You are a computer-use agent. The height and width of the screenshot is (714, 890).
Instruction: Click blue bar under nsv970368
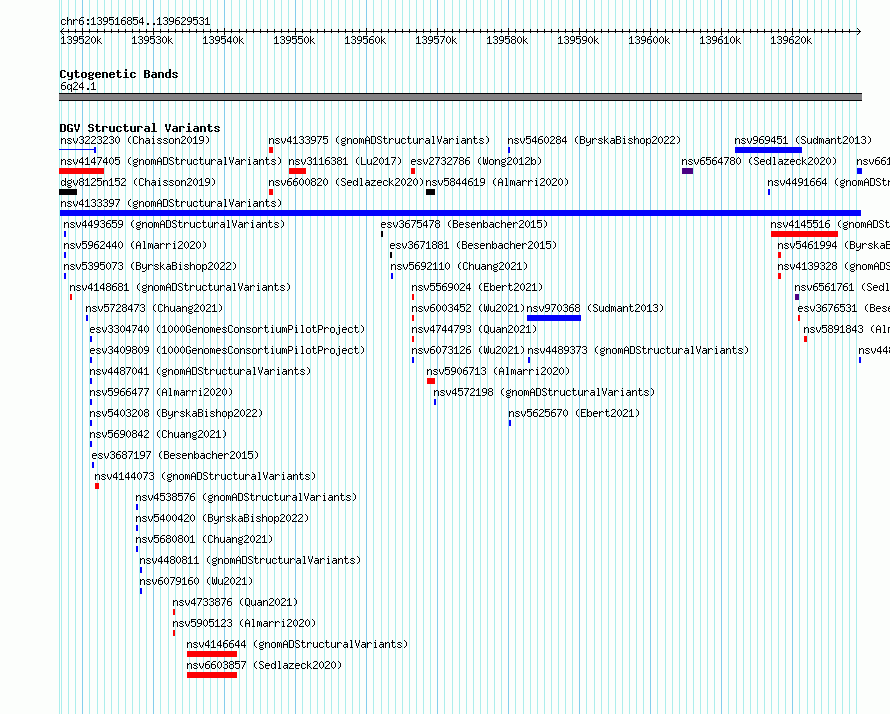(x=554, y=318)
